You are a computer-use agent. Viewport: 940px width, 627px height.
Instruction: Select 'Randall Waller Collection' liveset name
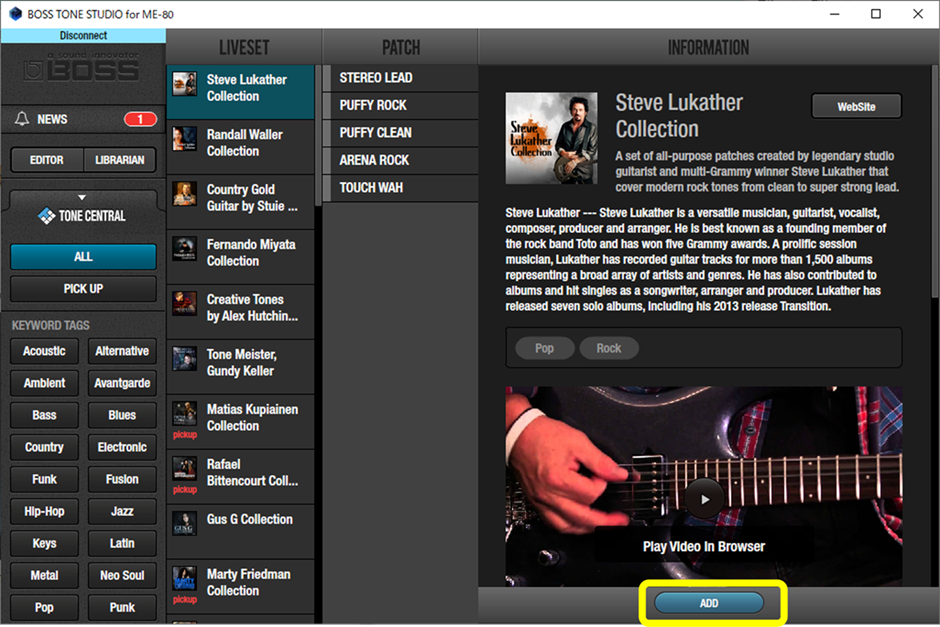[245, 143]
